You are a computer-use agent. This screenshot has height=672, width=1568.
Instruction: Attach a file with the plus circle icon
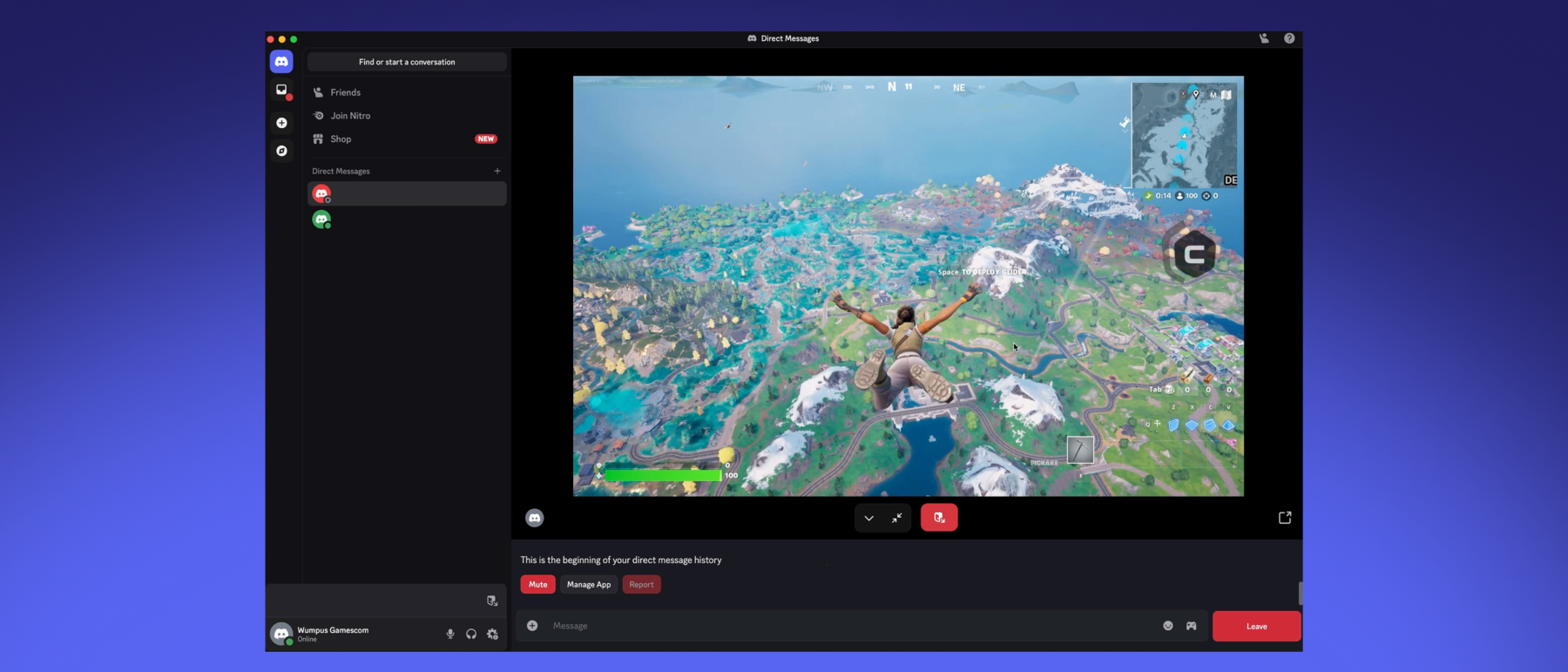532,626
